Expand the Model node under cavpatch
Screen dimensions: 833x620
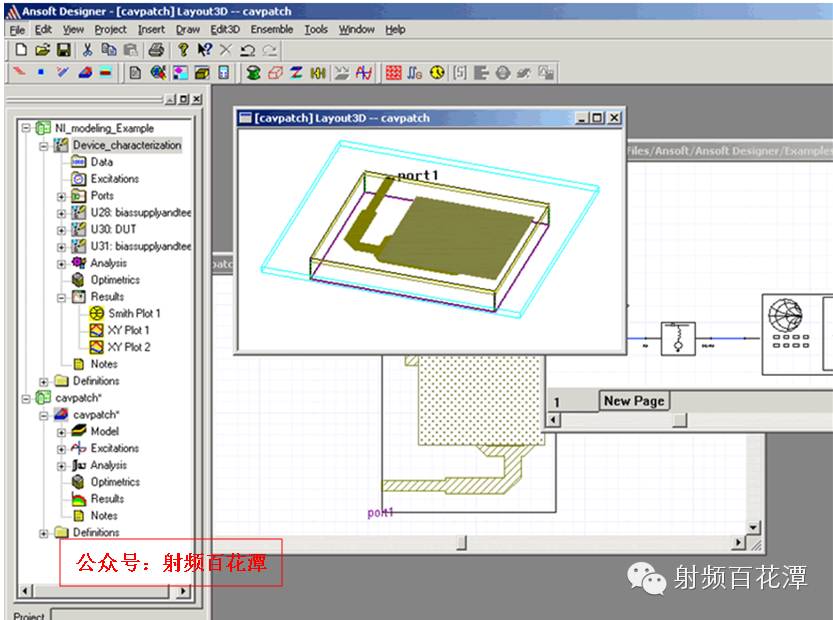[x=61, y=432]
